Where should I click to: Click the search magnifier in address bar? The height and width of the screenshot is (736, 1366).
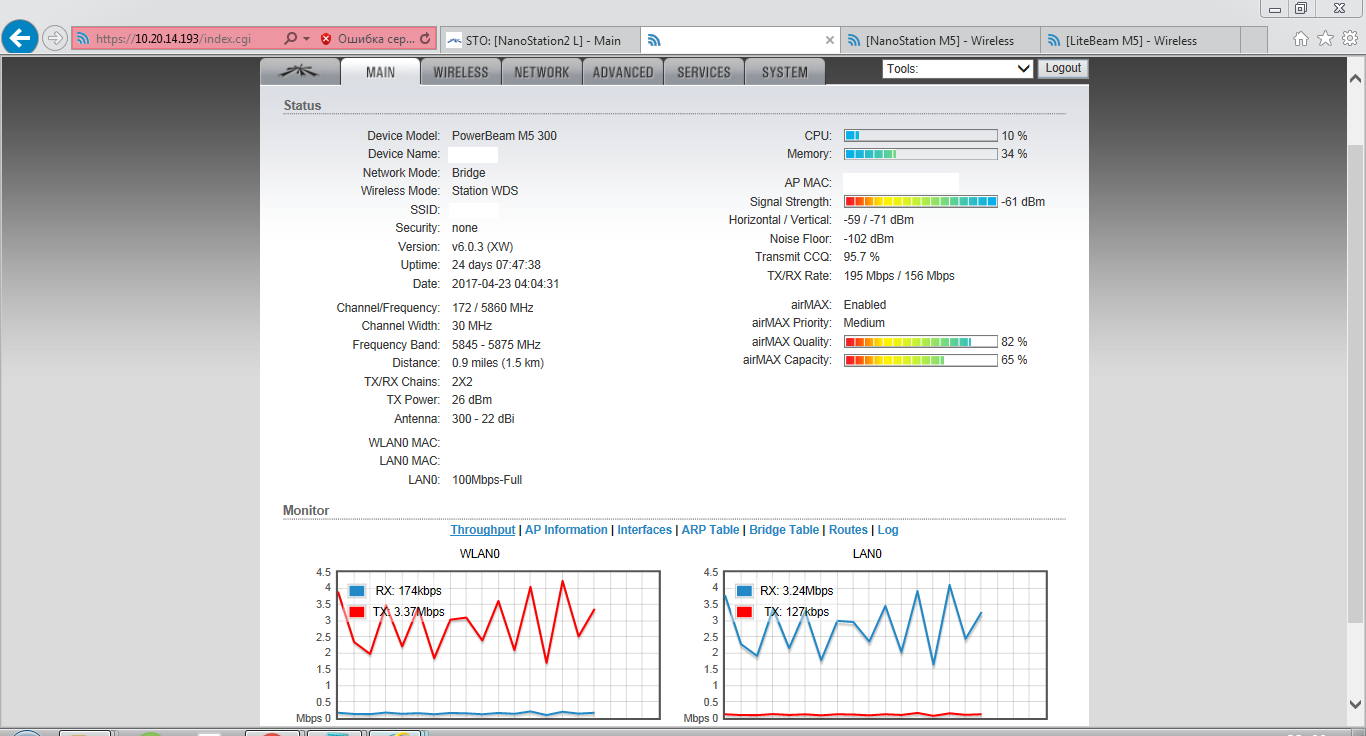pyautogui.click(x=290, y=39)
